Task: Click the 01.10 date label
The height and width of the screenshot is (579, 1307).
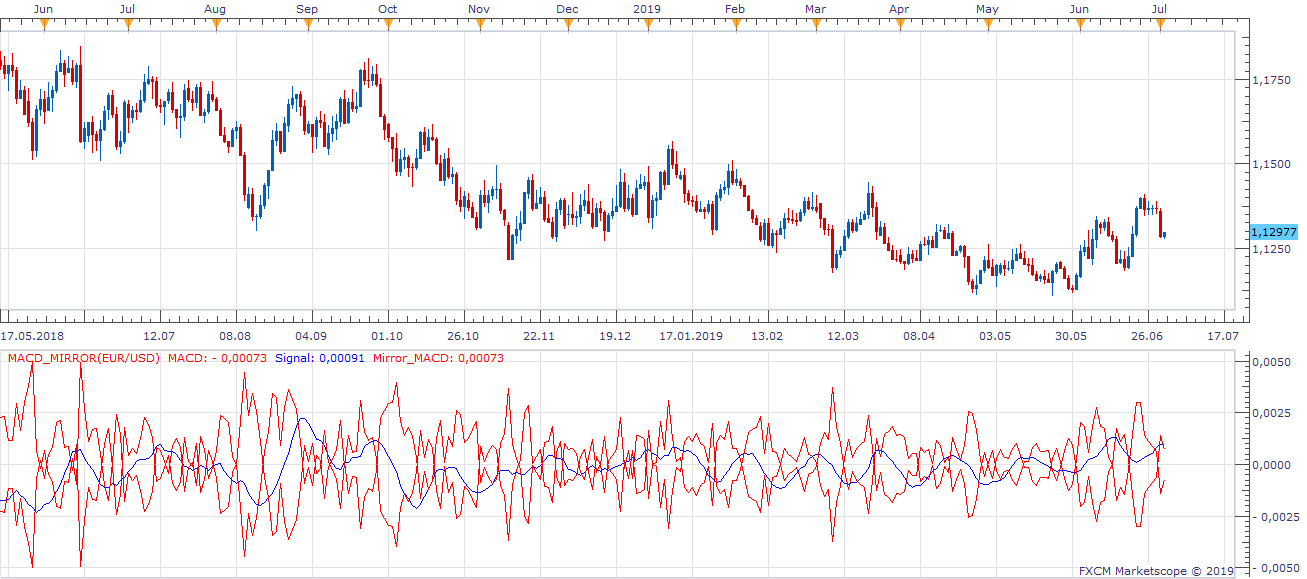Action: click(387, 337)
